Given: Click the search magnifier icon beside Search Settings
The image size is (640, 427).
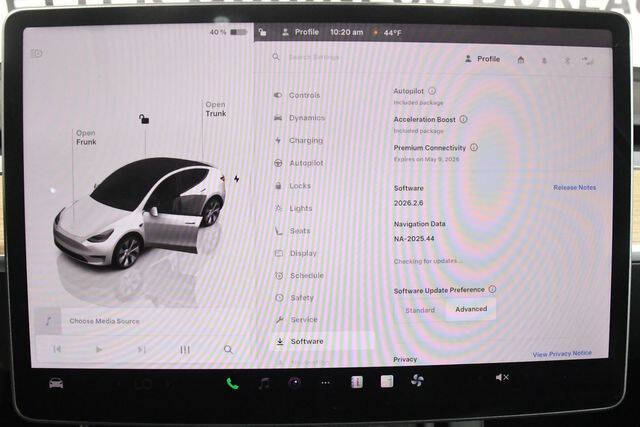Looking at the screenshot, I should pyautogui.click(x=276, y=57).
